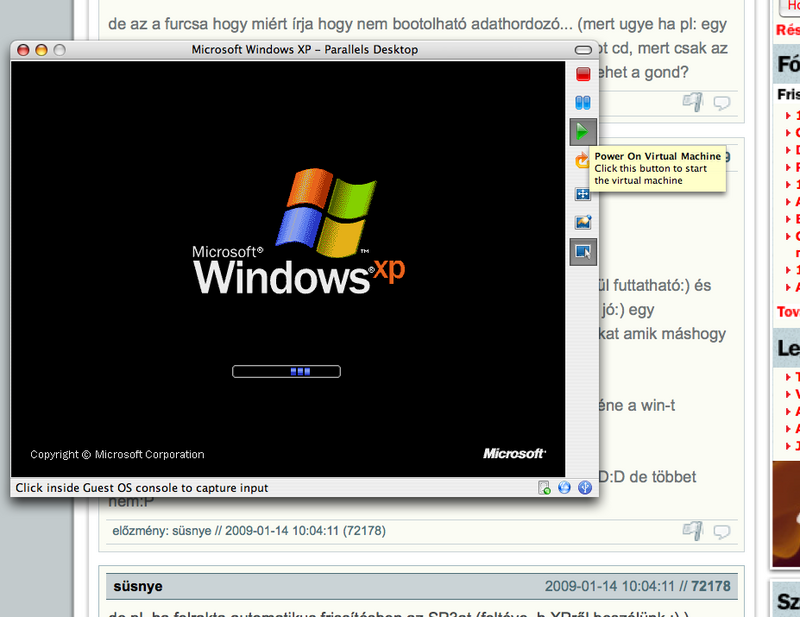Image resolution: width=800 pixels, height=617 pixels.
Task: Click the red Stop virtual machine button
Action: [583, 74]
